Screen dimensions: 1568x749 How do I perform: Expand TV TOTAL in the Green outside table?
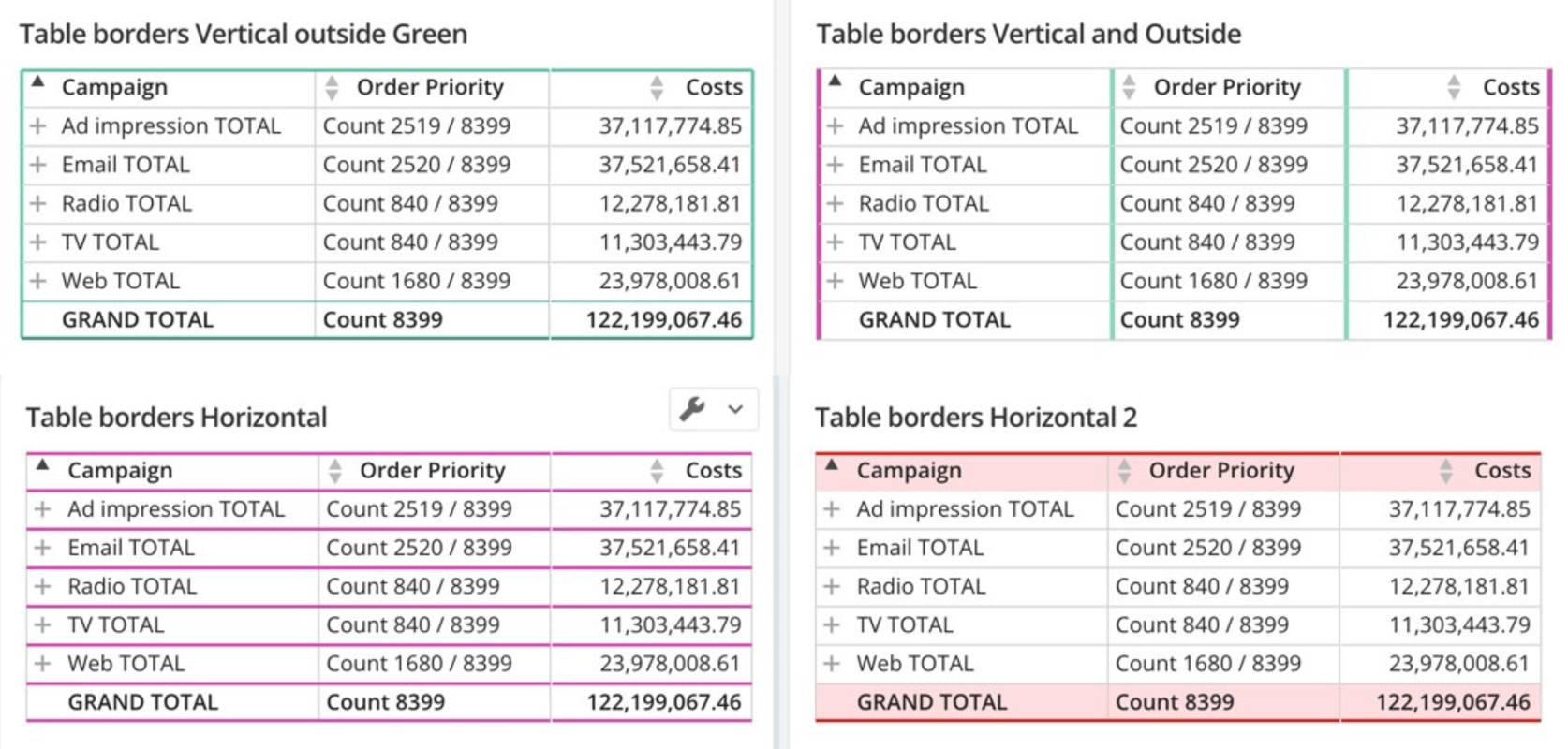tap(37, 242)
